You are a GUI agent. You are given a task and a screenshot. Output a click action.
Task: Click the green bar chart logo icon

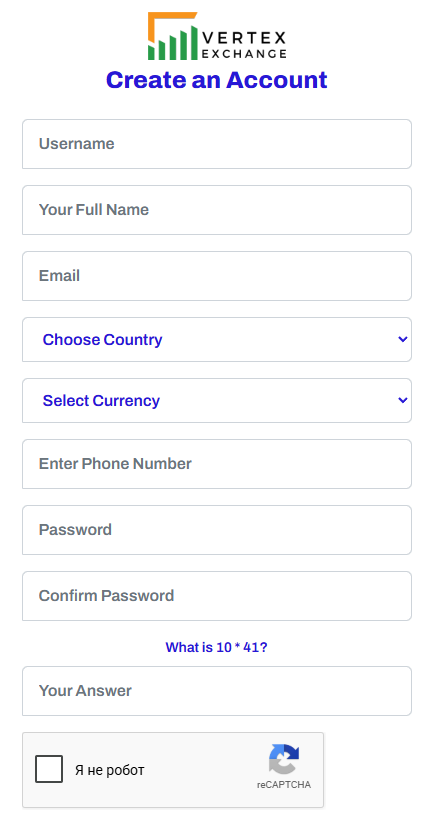[x=173, y=36]
